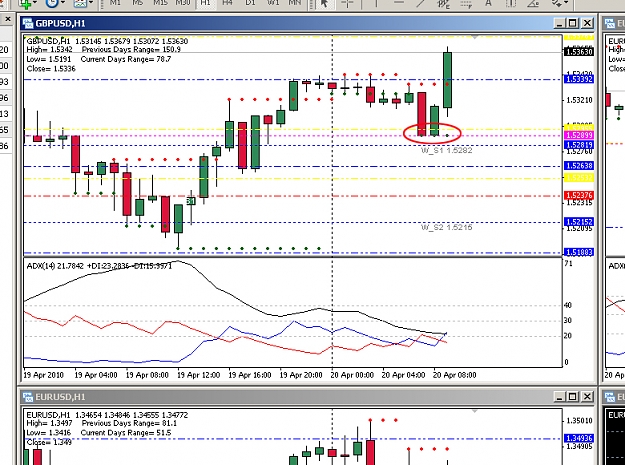Screen dimensions: 625x465
Task: Switch chart to M1 timeframe
Action: [x=115, y=3]
